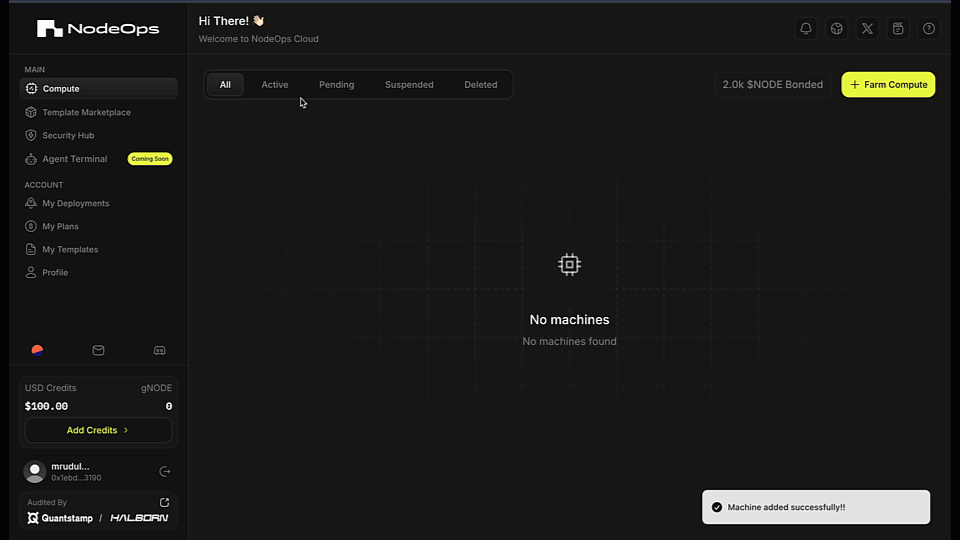960x540 pixels.
Task: Switch to the Active tab
Action: (x=275, y=84)
